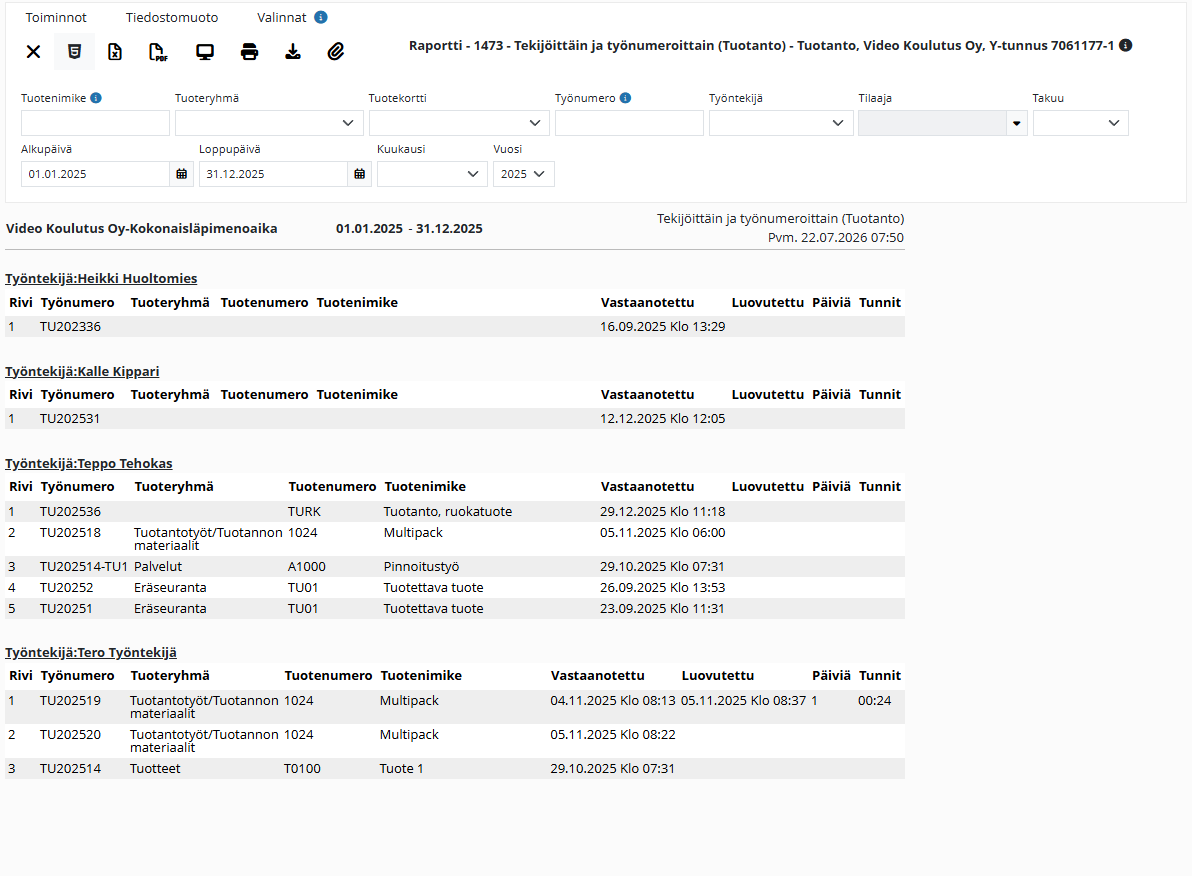Screen dimensions: 1192x876
Task: Expand the Tuoteryhmä dropdown
Action: (269, 123)
